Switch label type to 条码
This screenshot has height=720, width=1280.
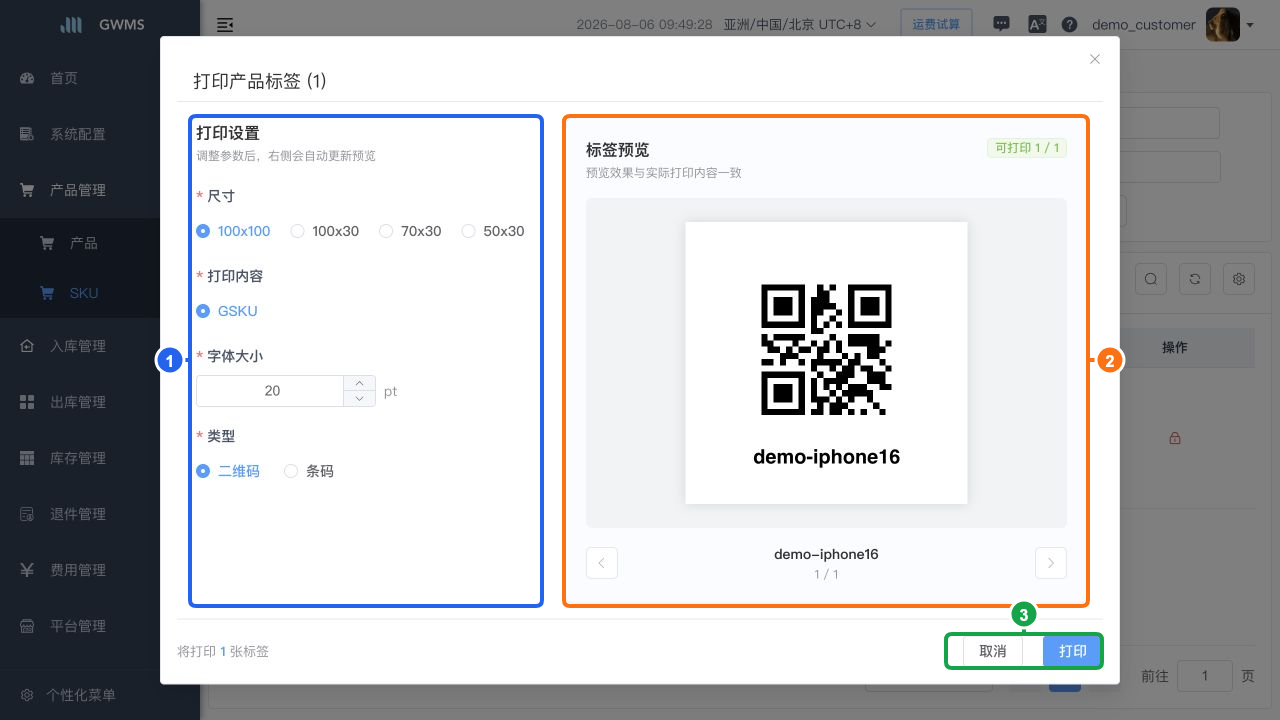click(x=309, y=471)
